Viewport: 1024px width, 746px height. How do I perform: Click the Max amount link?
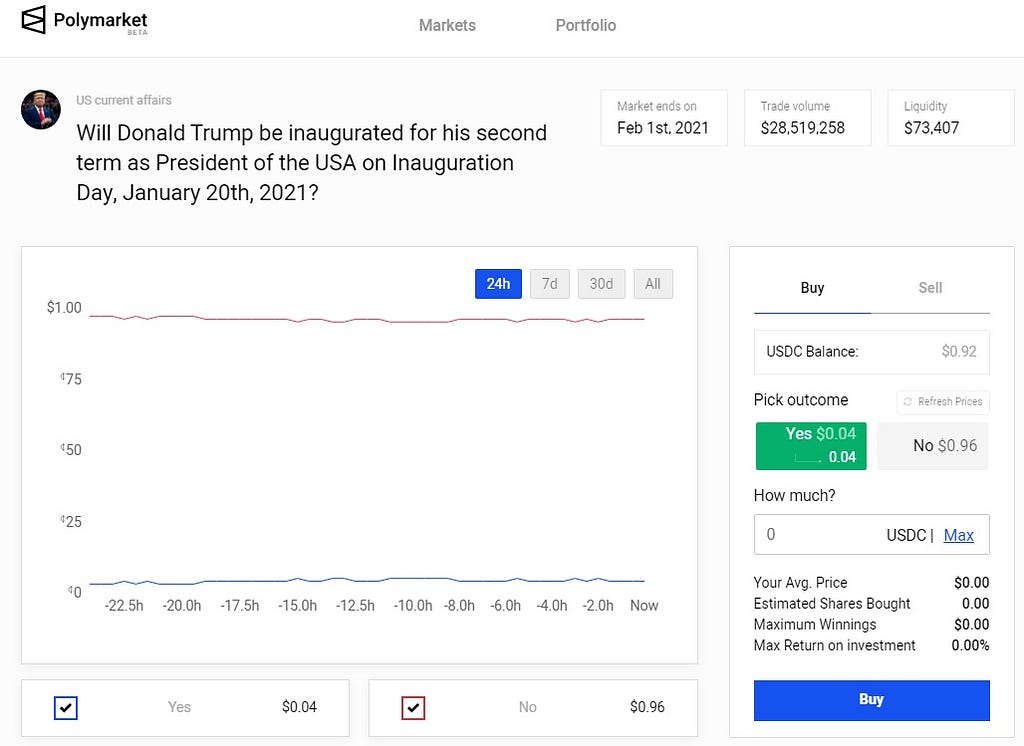(959, 536)
